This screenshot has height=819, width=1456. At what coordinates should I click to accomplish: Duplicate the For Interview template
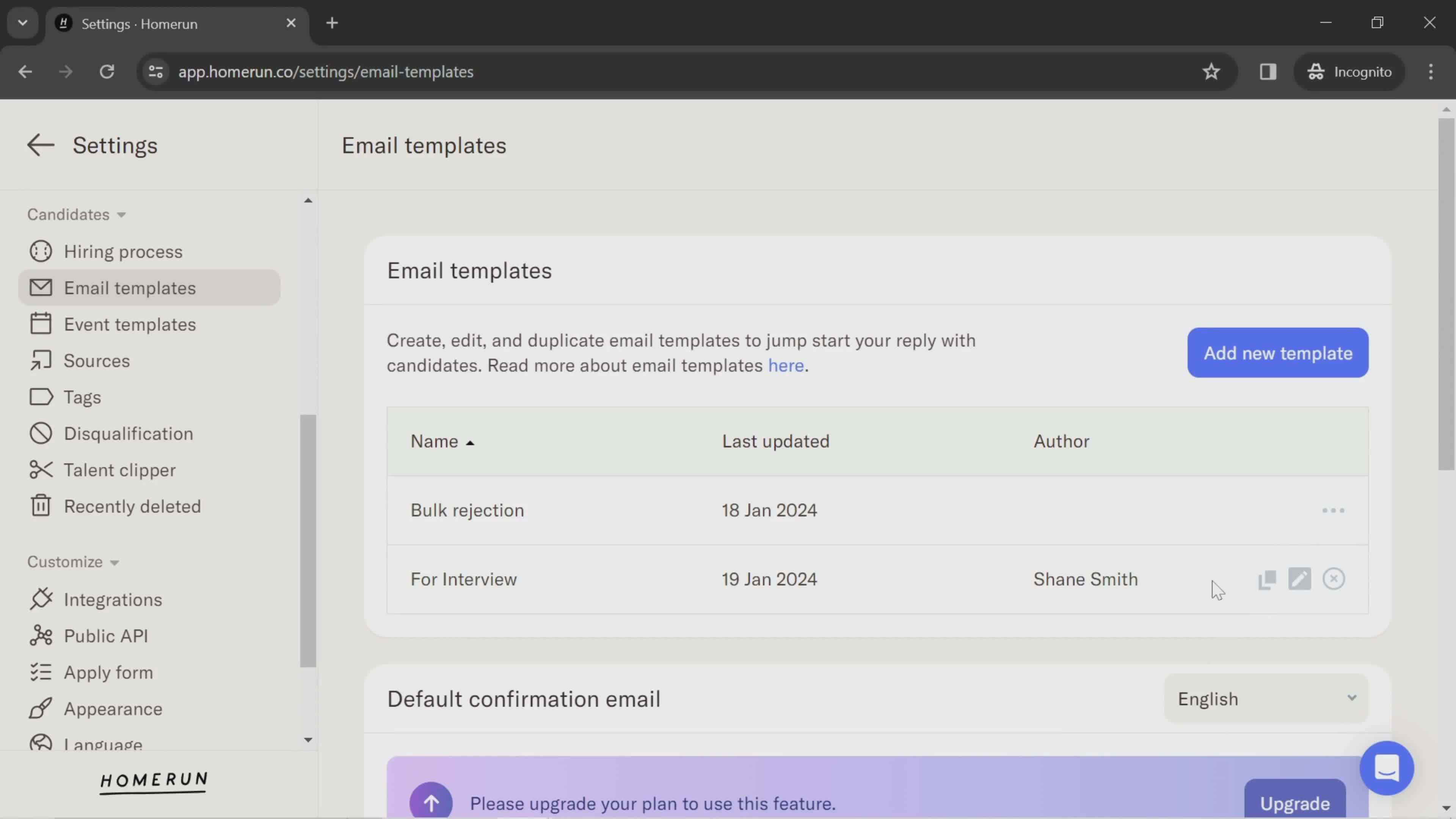[1267, 579]
